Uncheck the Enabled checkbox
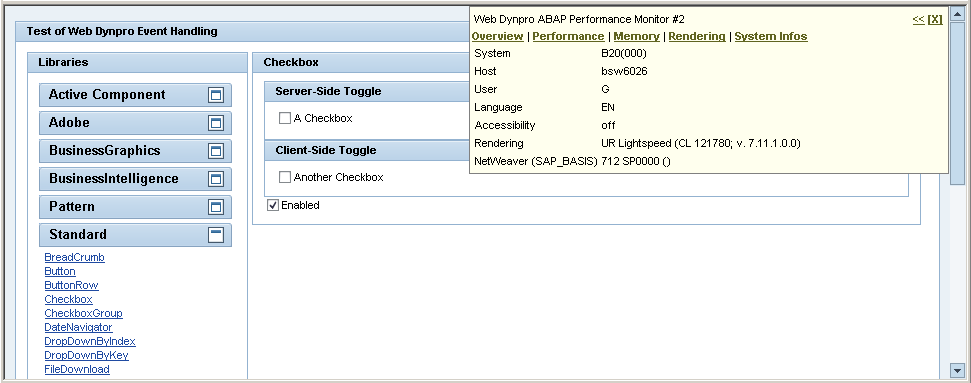Screen dimensions: 971x383 [272, 205]
